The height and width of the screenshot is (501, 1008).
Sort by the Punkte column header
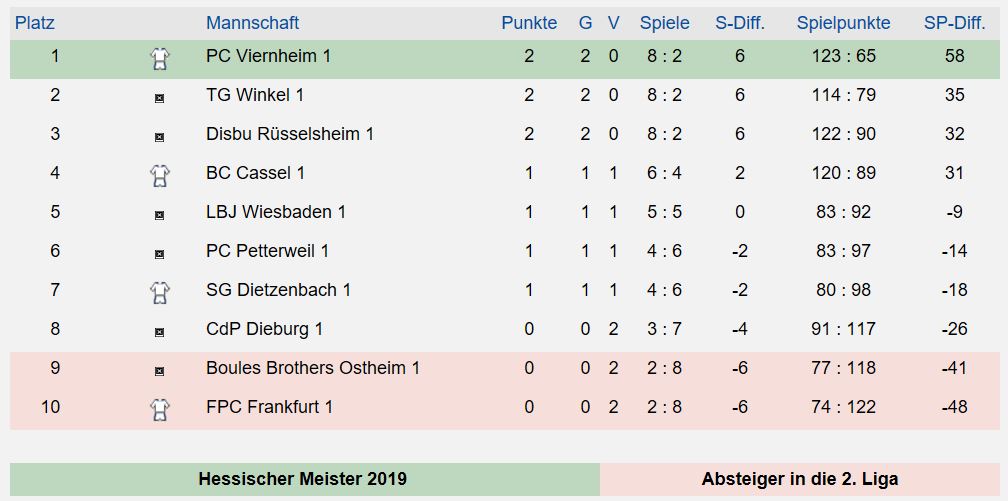coord(529,23)
